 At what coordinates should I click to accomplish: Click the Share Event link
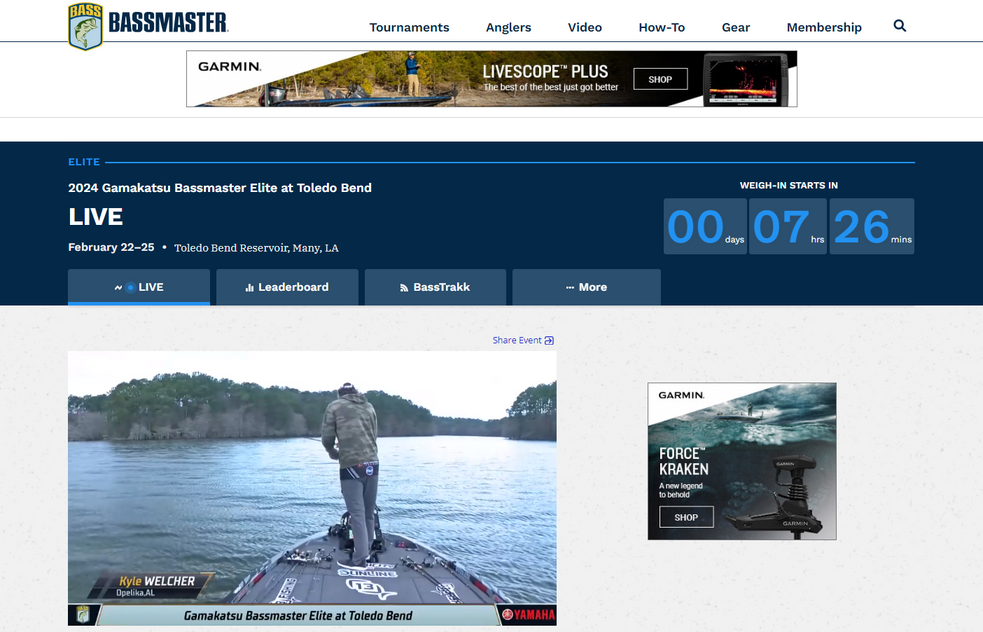click(523, 340)
